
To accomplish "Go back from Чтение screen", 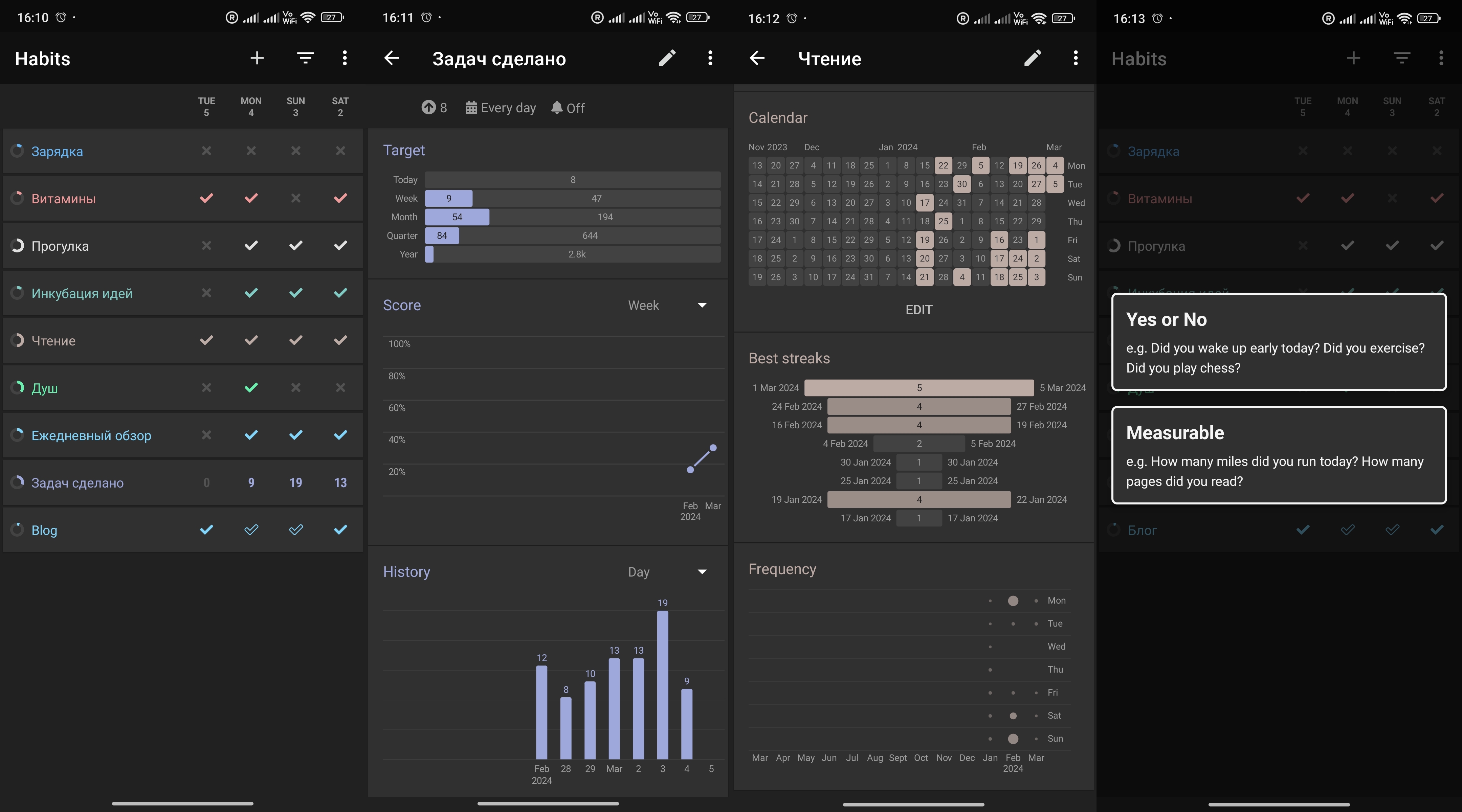I will 757,58.
